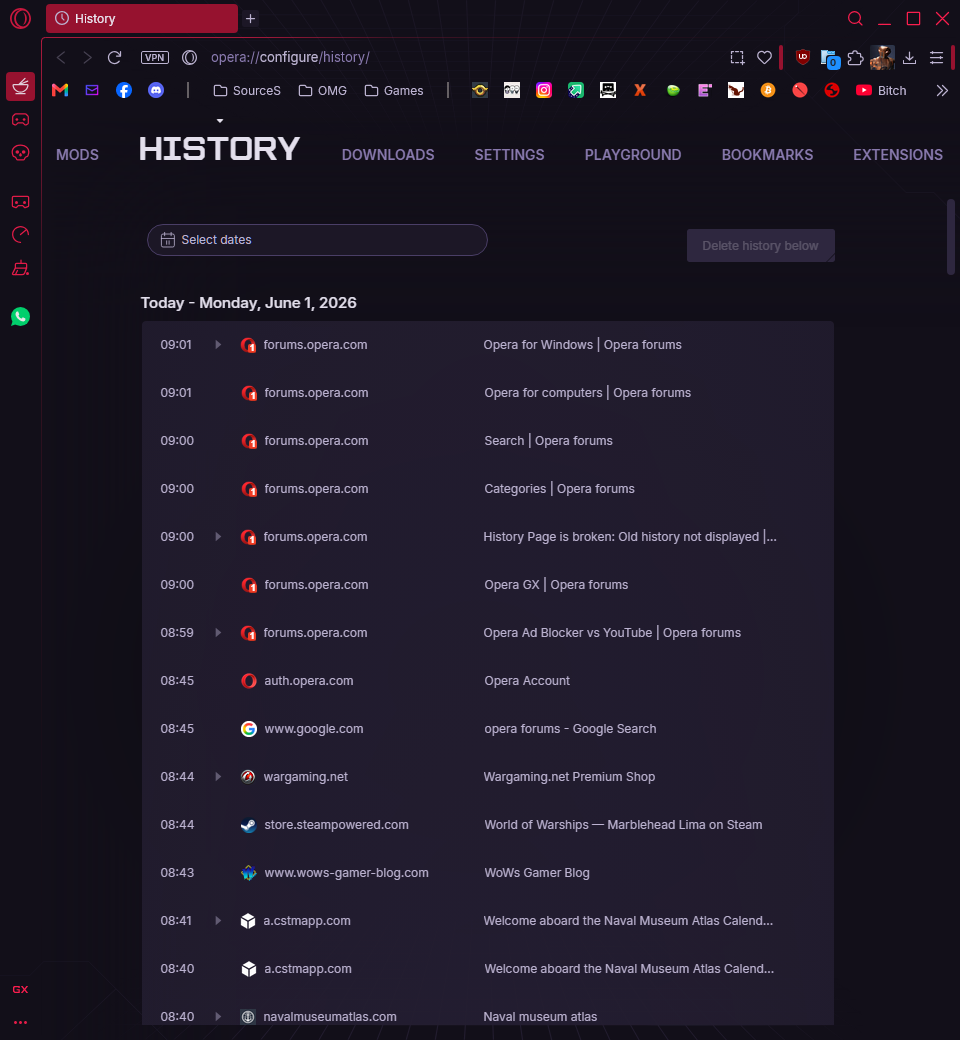This screenshot has height=1040, width=960.
Task: Open the Bitcoin bookmark icon
Action: [768, 90]
